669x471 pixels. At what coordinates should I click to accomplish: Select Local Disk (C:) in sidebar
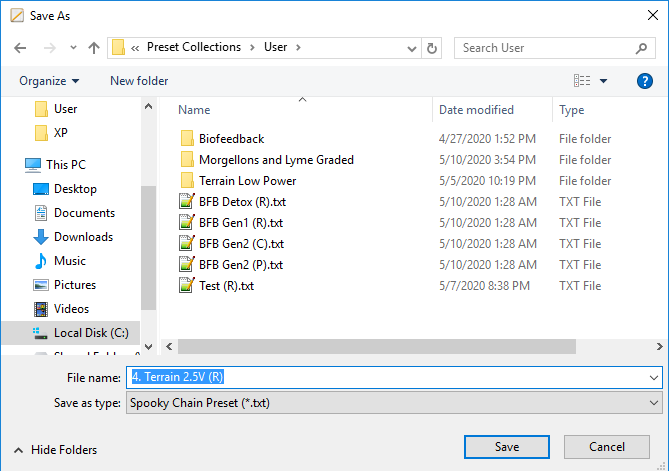click(91, 333)
